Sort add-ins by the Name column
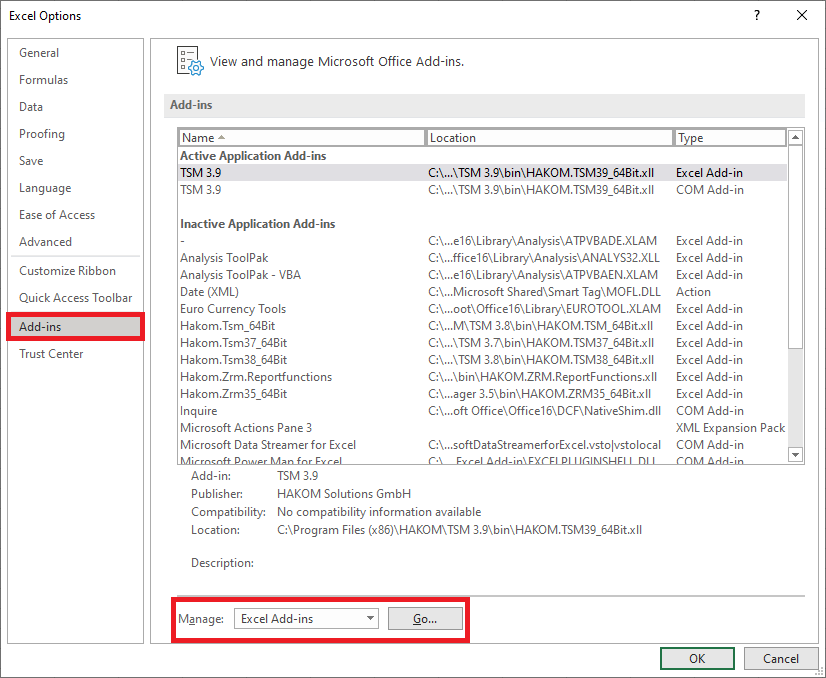The image size is (826, 678). (x=301, y=137)
